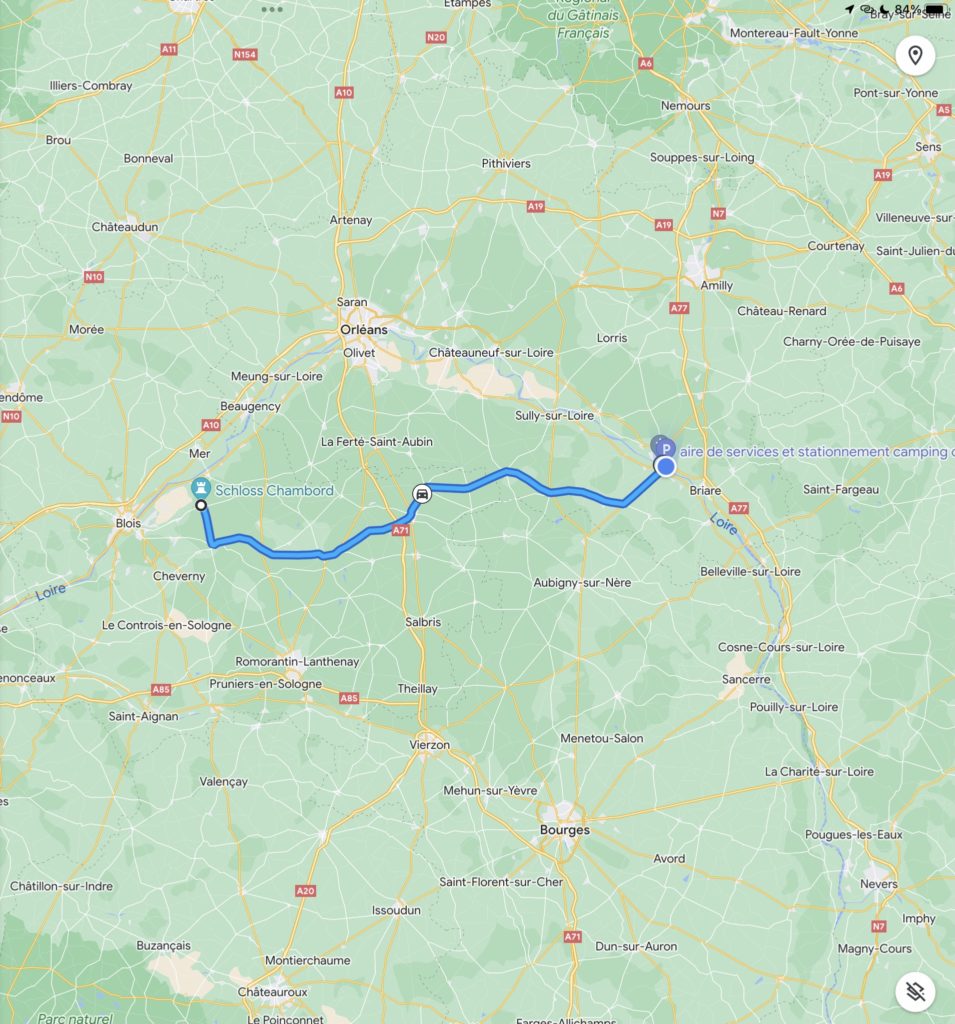
Task: Open the three-dot menu at top
Action: (x=272, y=9)
